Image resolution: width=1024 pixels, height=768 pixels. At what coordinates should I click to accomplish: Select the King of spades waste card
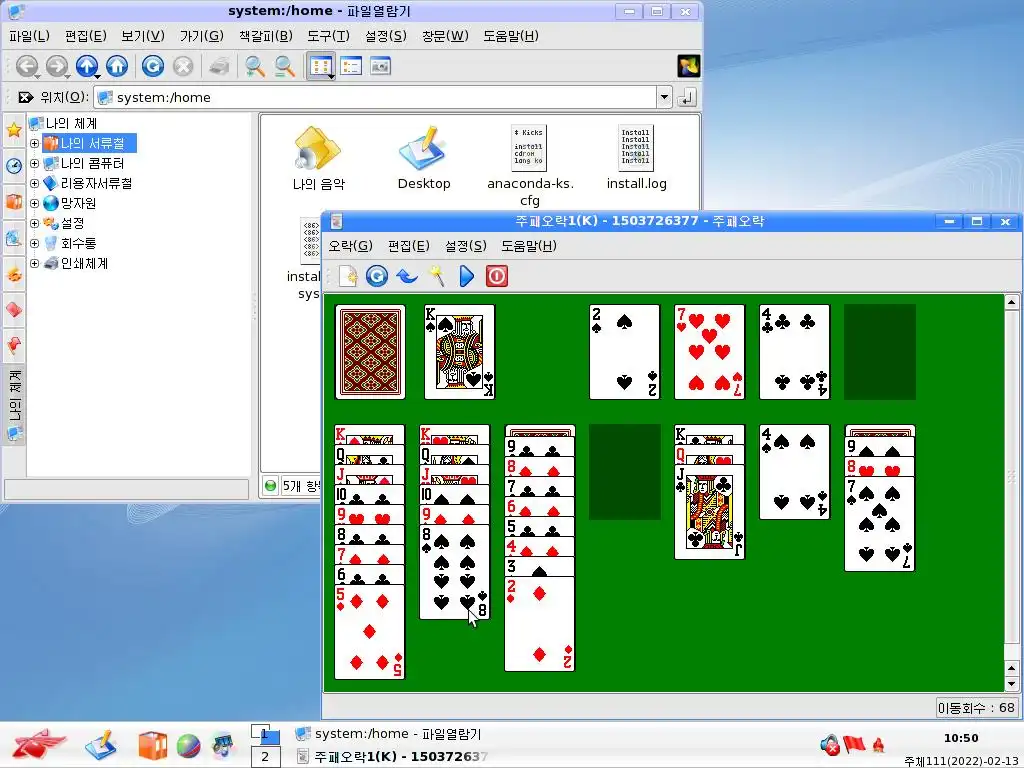click(x=460, y=352)
